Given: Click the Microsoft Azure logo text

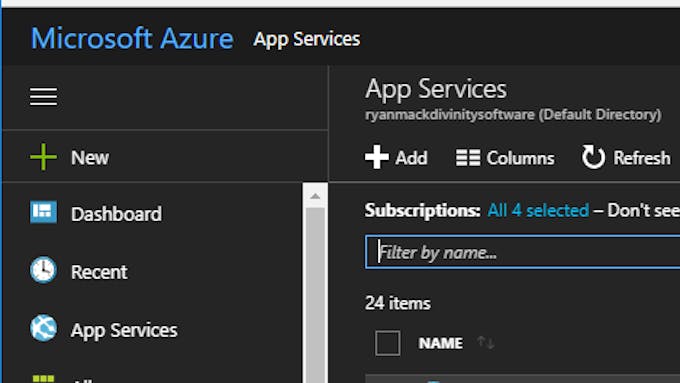Looking at the screenshot, I should (x=132, y=38).
